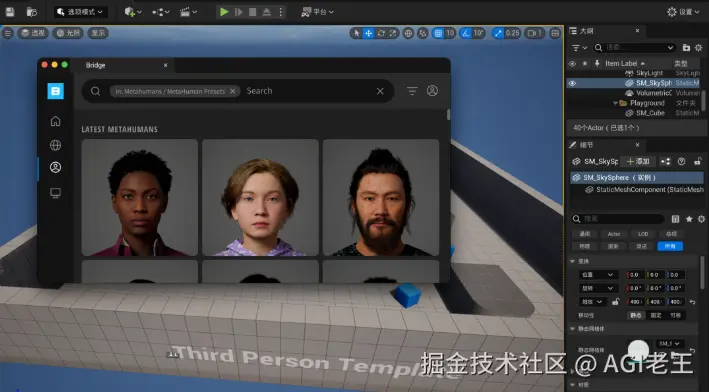The width and height of the screenshot is (709, 392).
Task: Toggle favorites star filter in Details
Action: tap(689, 219)
